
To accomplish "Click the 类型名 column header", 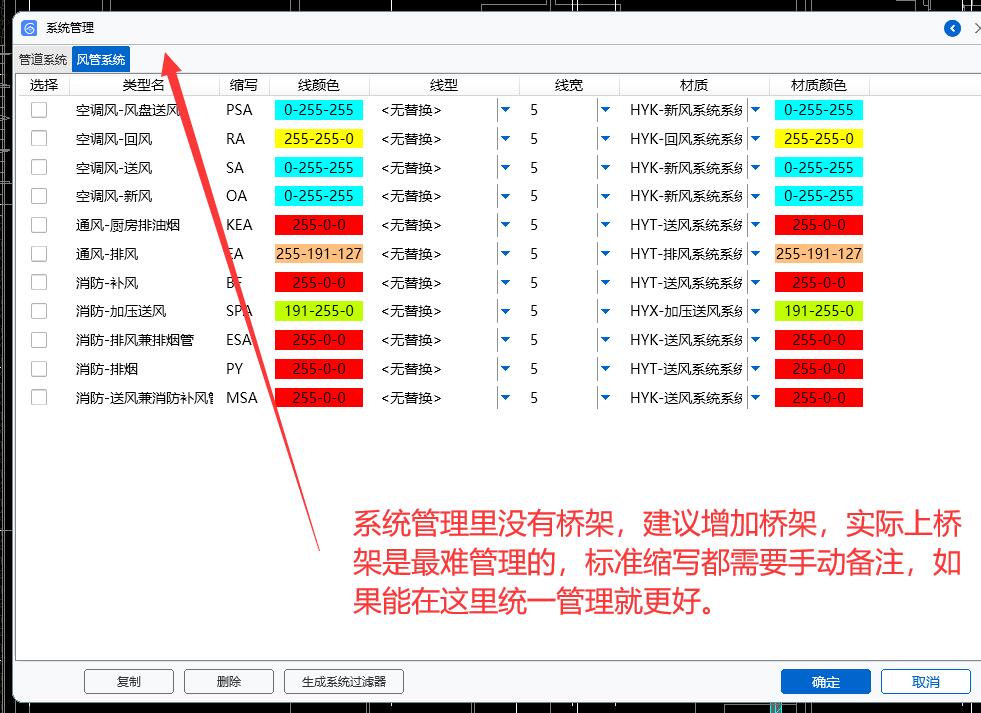I will pos(143,86).
